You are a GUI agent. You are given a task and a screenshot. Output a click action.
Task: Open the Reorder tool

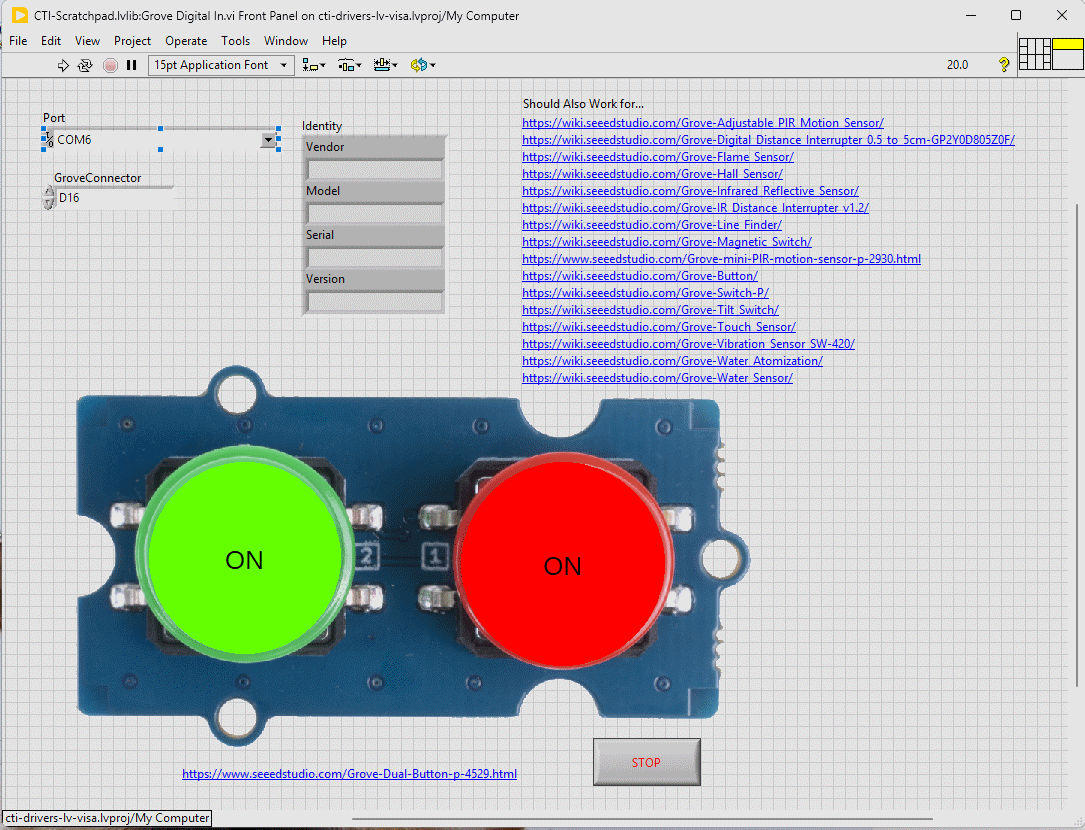click(x=421, y=65)
